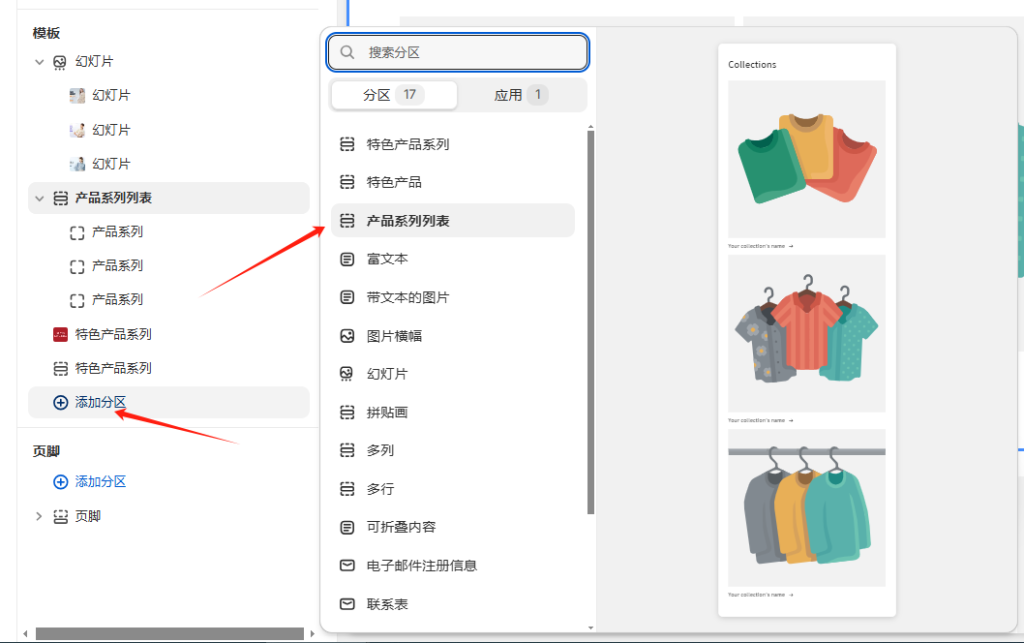Click the search magnifier in 搜索分区 box
Screen dimensions: 1024x643
(x=347, y=52)
